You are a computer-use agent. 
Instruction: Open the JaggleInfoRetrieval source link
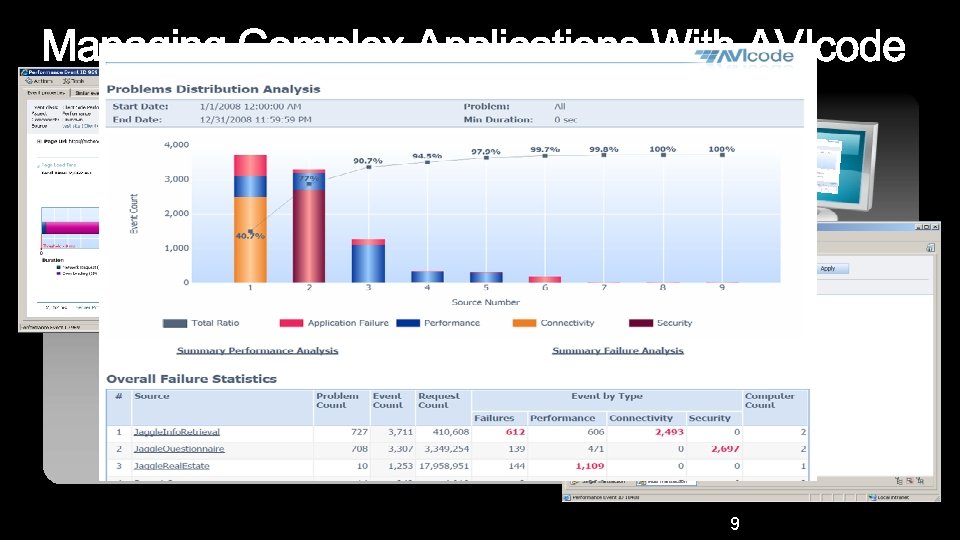click(x=177, y=432)
